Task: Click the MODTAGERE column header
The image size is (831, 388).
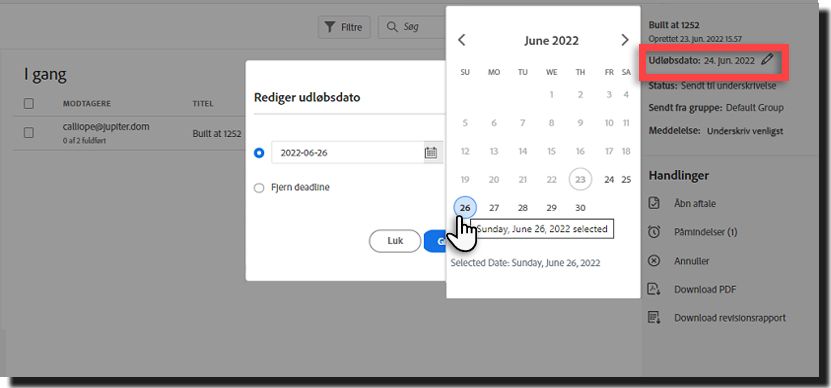Action: [x=87, y=103]
